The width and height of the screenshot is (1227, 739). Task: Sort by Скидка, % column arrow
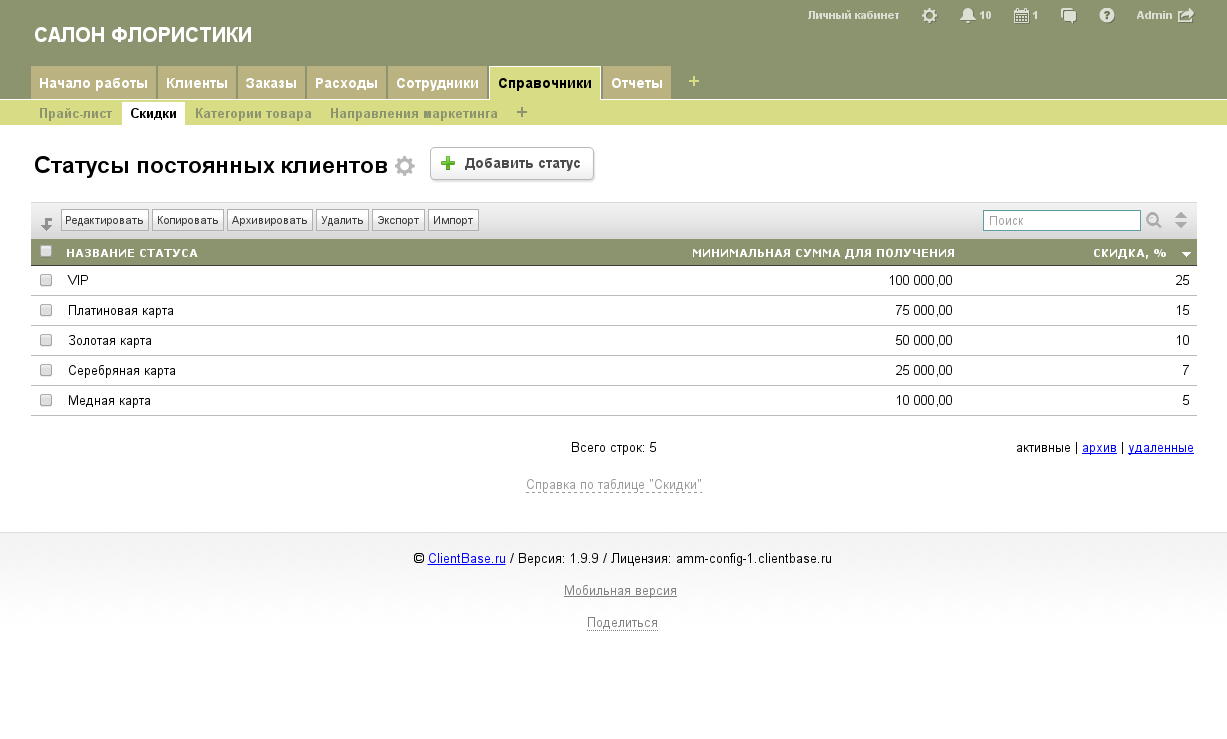pos(1186,254)
